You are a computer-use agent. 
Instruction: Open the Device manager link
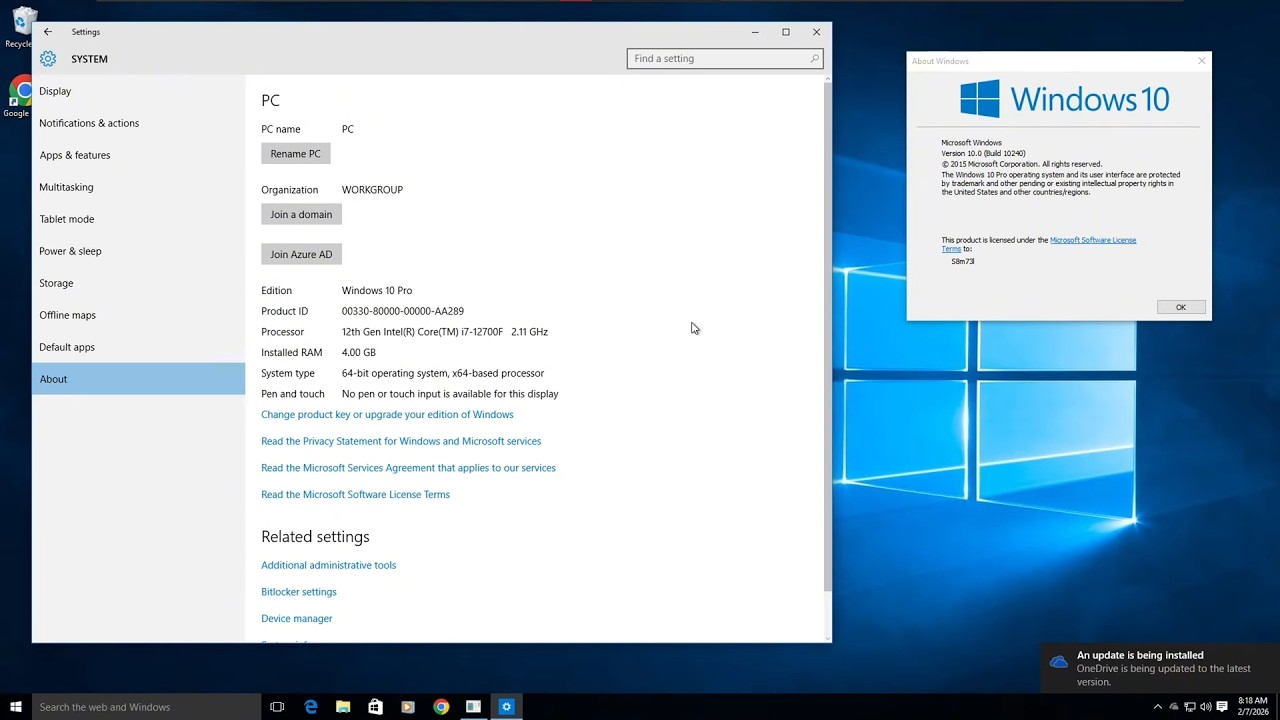pos(296,619)
